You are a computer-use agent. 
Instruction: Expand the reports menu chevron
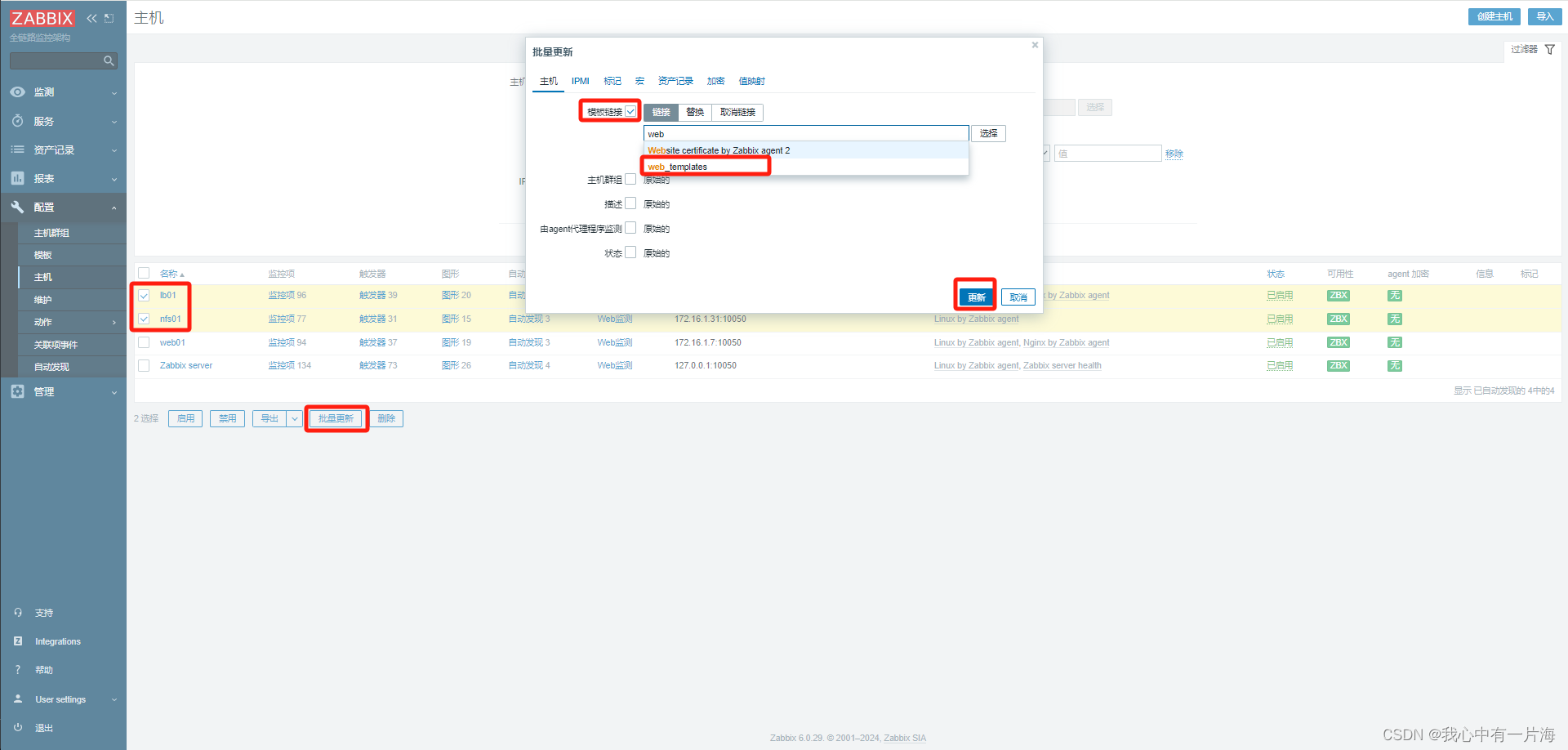pos(114,179)
